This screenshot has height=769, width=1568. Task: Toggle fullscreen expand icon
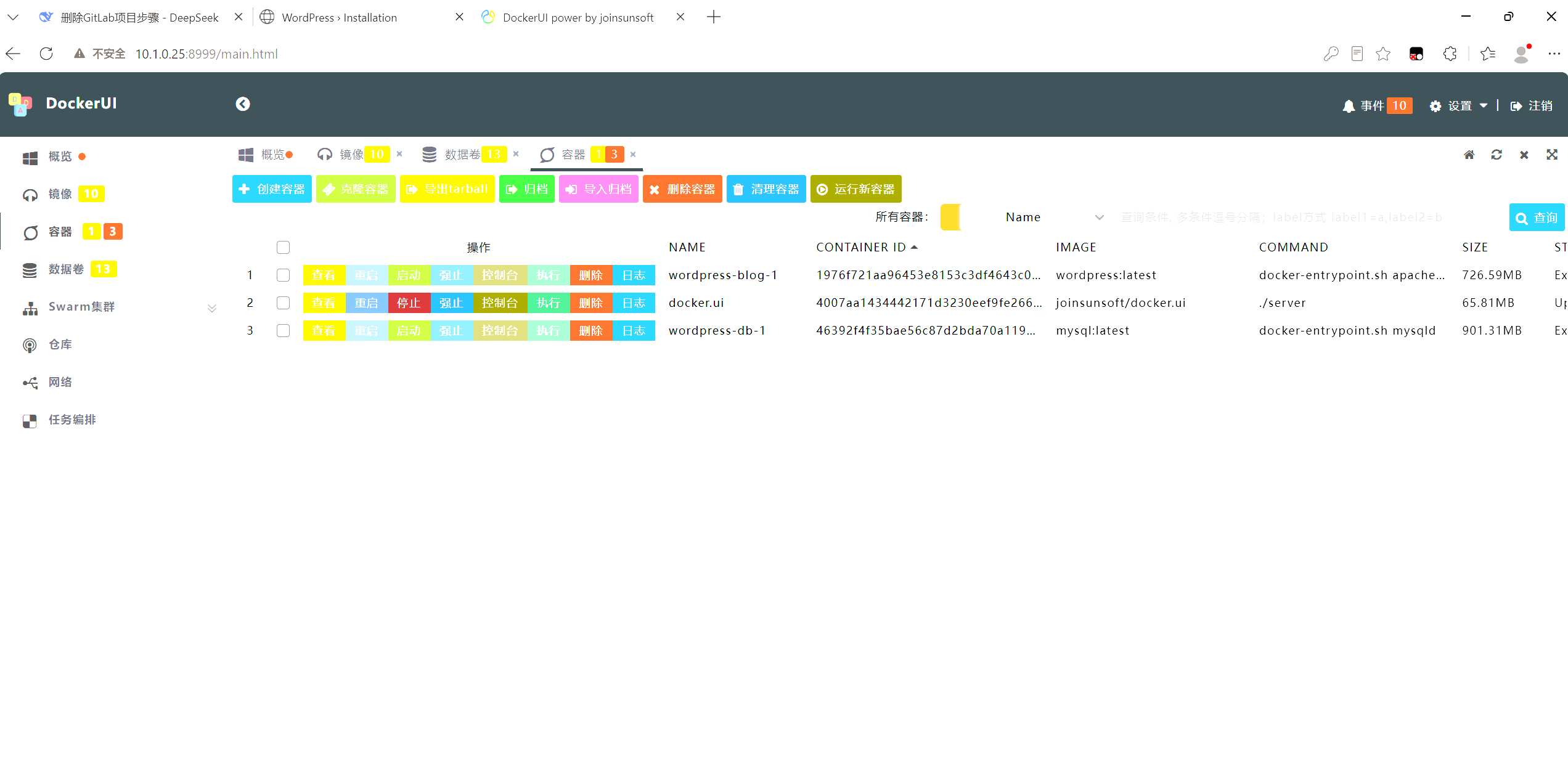(x=1552, y=155)
